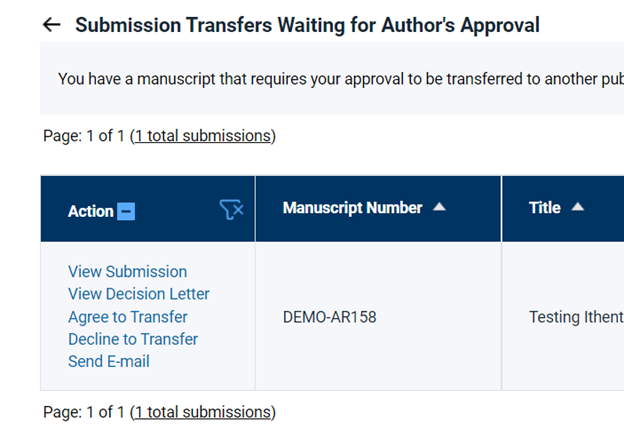This screenshot has height=430, width=624.
Task: Select the Title column header label
Action: coord(545,208)
